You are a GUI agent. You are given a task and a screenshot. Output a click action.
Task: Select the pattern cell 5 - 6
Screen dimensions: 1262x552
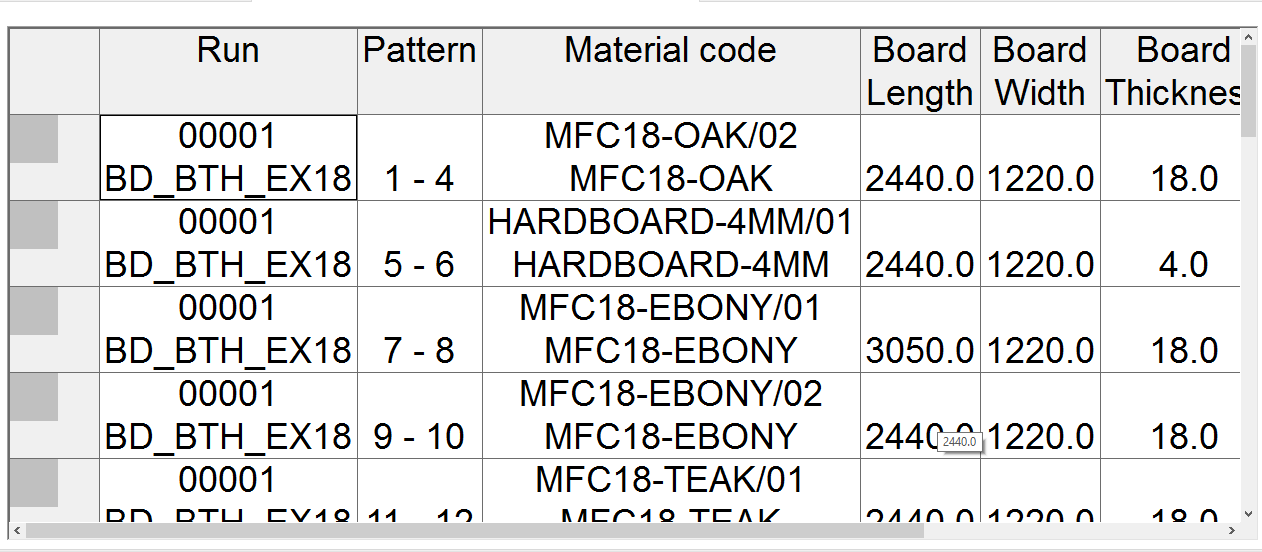[420, 243]
